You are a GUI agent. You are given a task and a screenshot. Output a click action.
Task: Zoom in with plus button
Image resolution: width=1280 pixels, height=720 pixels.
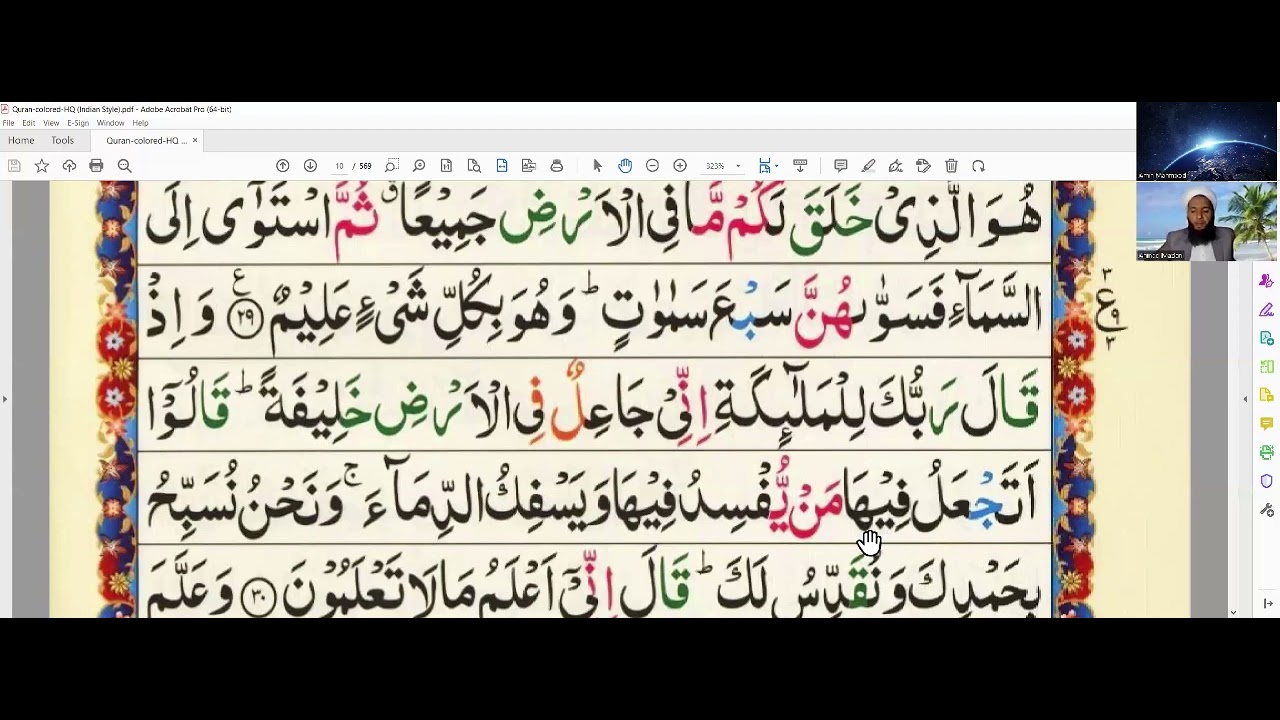click(680, 166)
